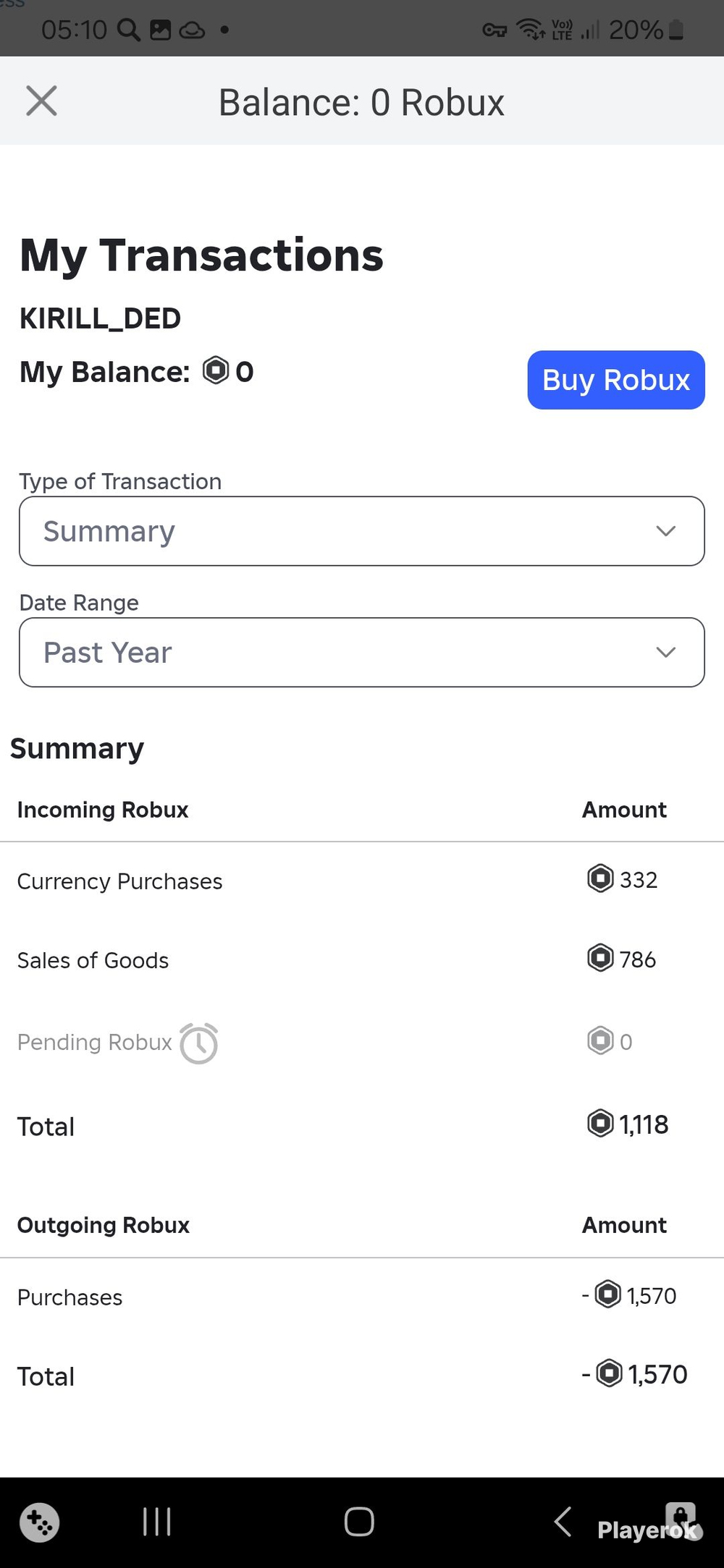This screenshot has height=1568, width=724.
Task: Tap the Robux icon next to 332
Action: click(x=600, y=879)
